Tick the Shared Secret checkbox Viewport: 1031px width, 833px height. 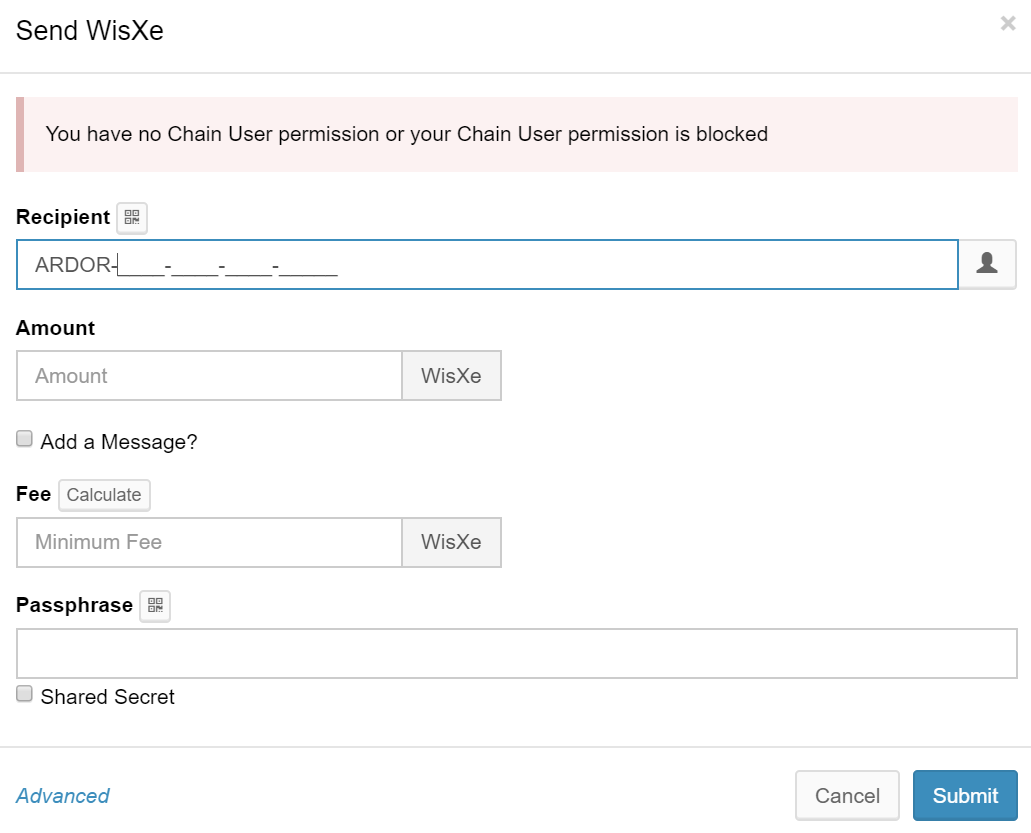[x=25, y=694]
